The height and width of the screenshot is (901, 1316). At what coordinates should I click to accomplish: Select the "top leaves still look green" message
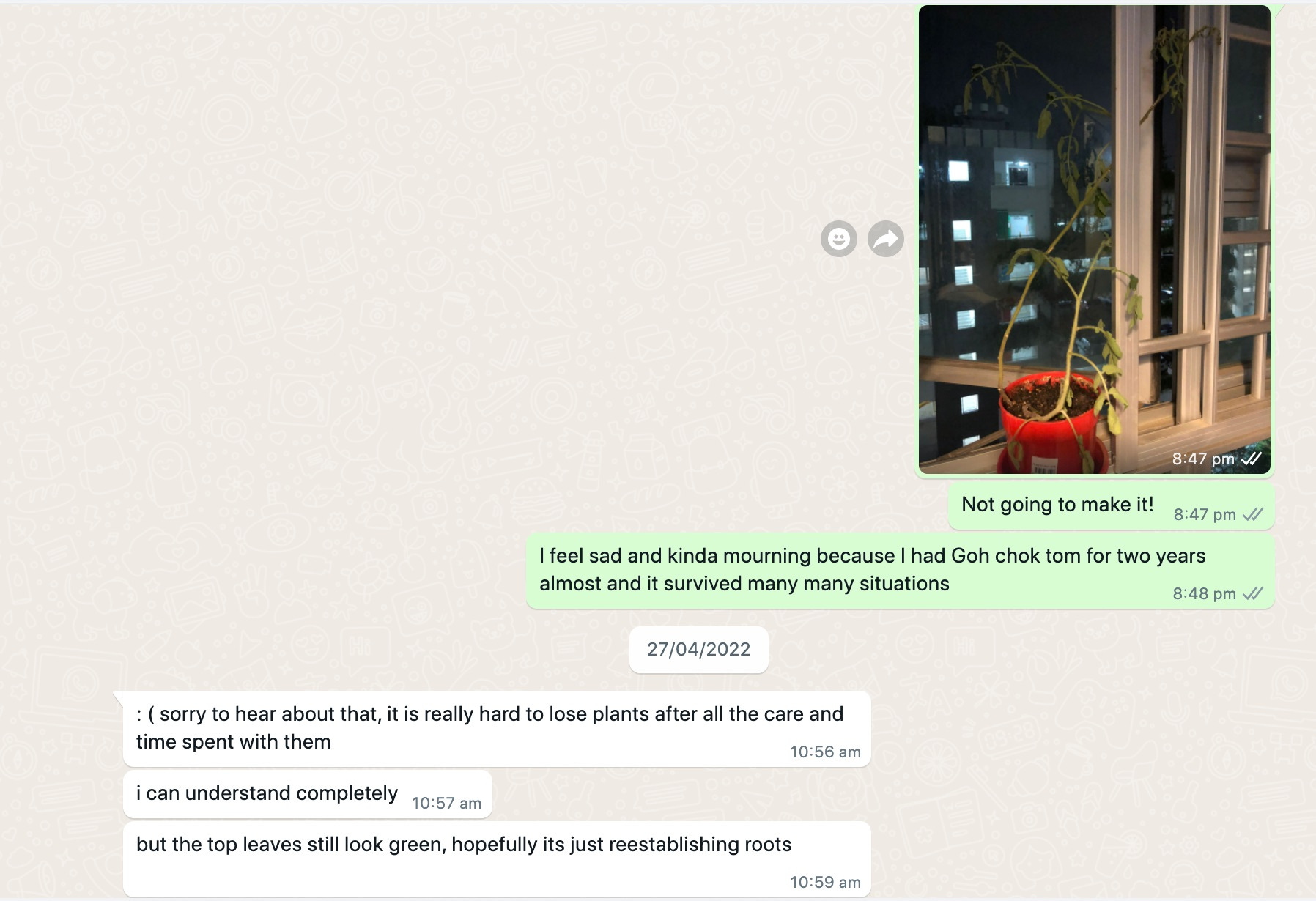(497, 859)
